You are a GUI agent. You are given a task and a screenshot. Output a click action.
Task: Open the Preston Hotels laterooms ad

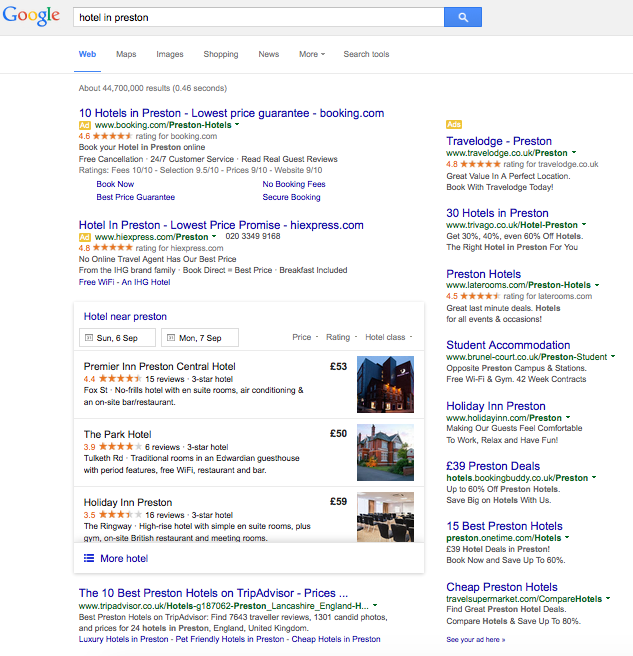coord(483,274)
